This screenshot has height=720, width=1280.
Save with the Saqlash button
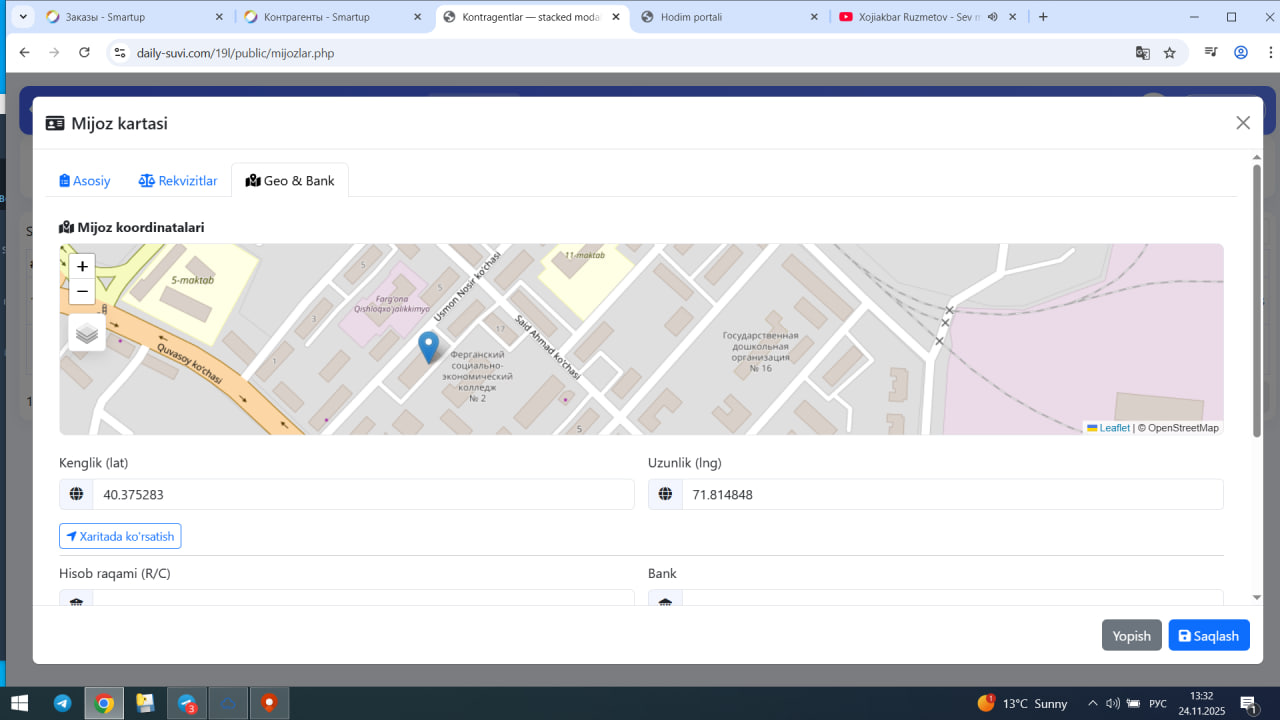pos(1208,636)
